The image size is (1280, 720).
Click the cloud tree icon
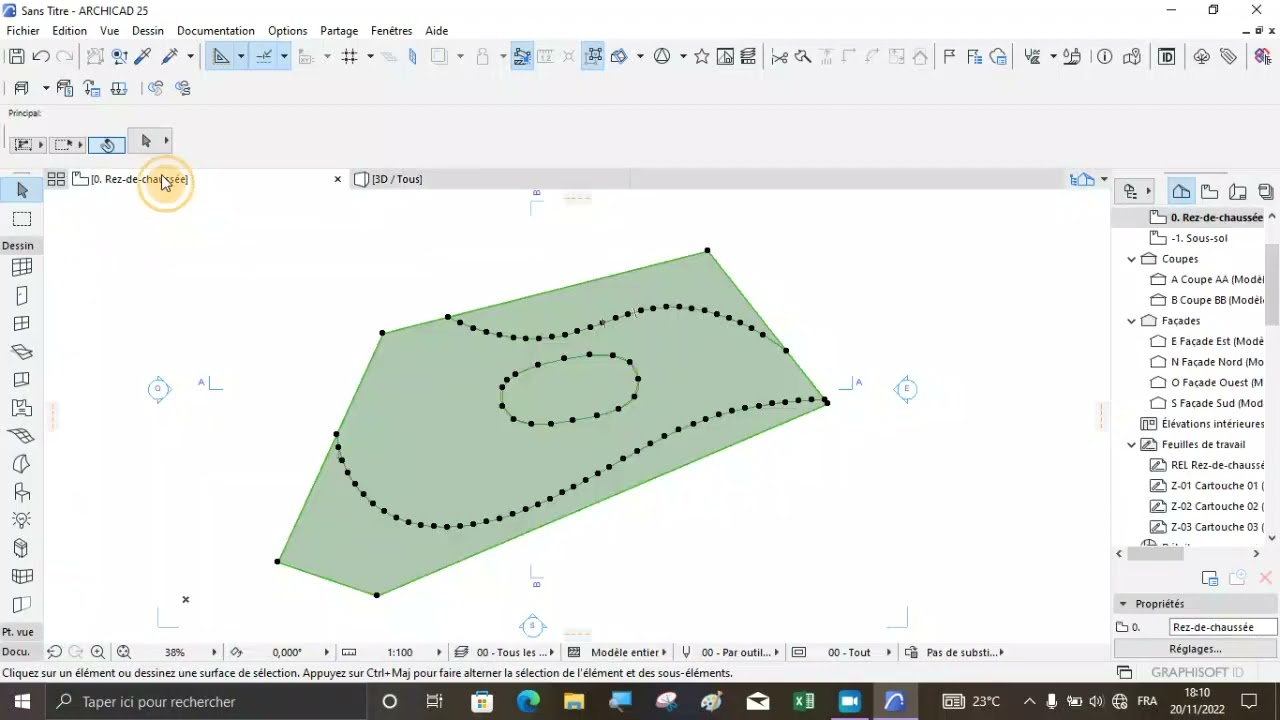coord(1202,57)
